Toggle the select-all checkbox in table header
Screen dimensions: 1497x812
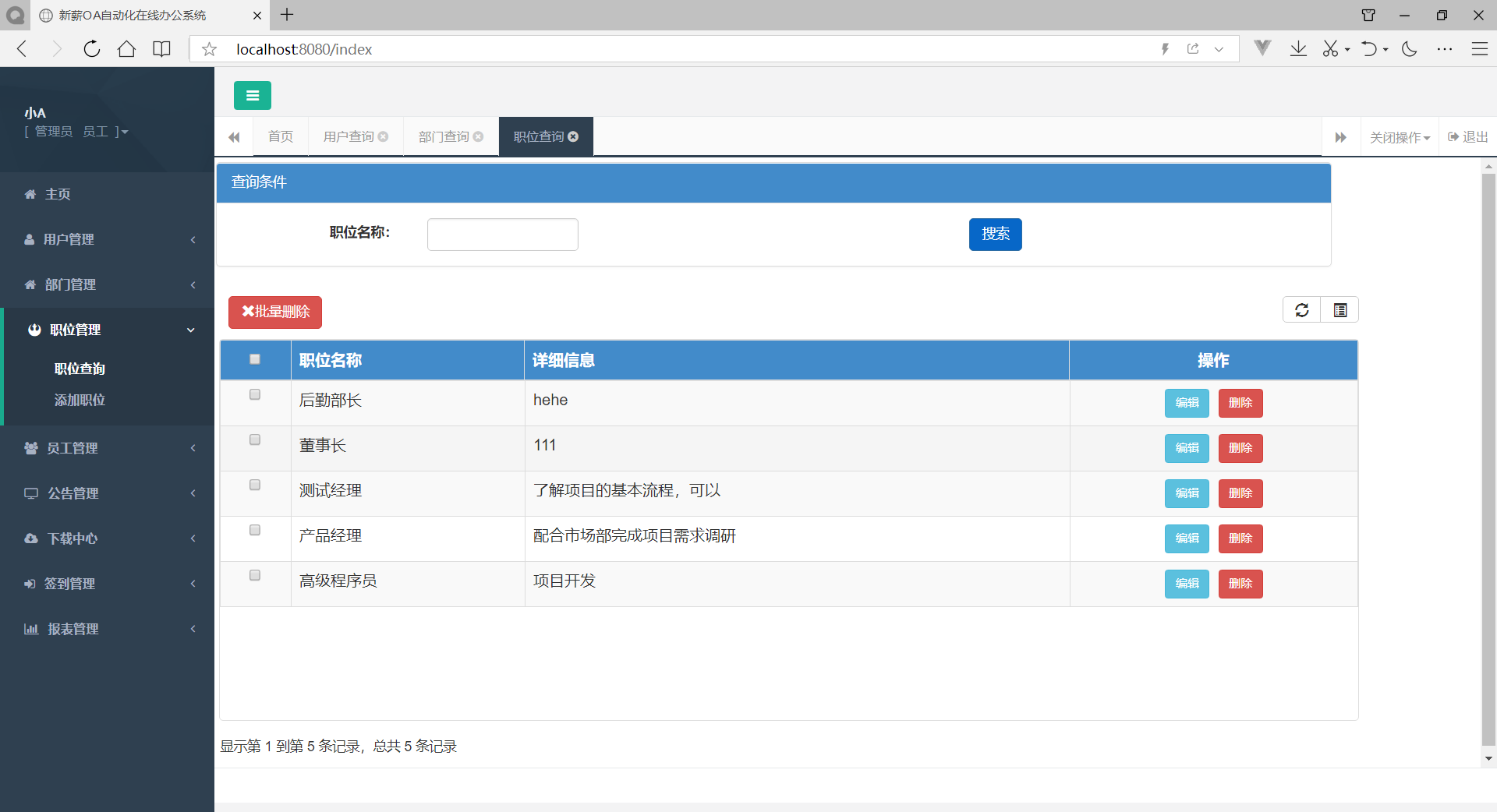(x=255, y=359)
